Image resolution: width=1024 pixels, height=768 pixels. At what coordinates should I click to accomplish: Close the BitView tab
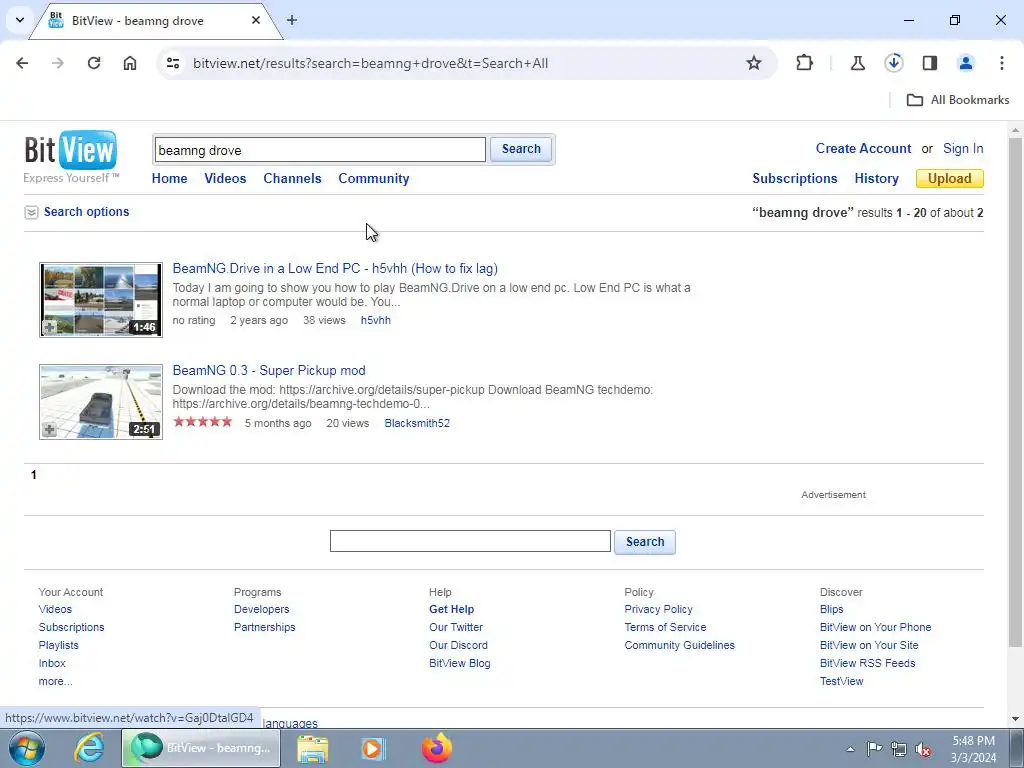pyautogui.click(x=256, y=20)
